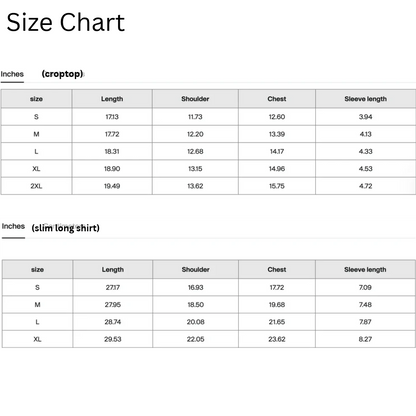Click the Shoulder header in croptop table
This screenshot has height=416, width=416.
coord(195,99)
